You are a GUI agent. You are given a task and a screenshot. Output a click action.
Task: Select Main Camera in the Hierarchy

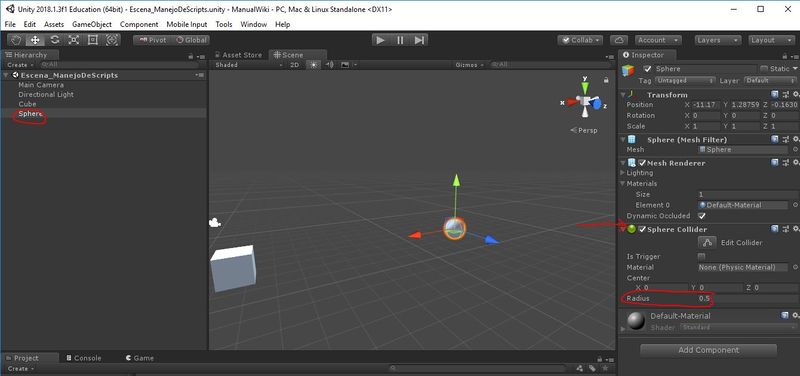(x=41, y=85)
